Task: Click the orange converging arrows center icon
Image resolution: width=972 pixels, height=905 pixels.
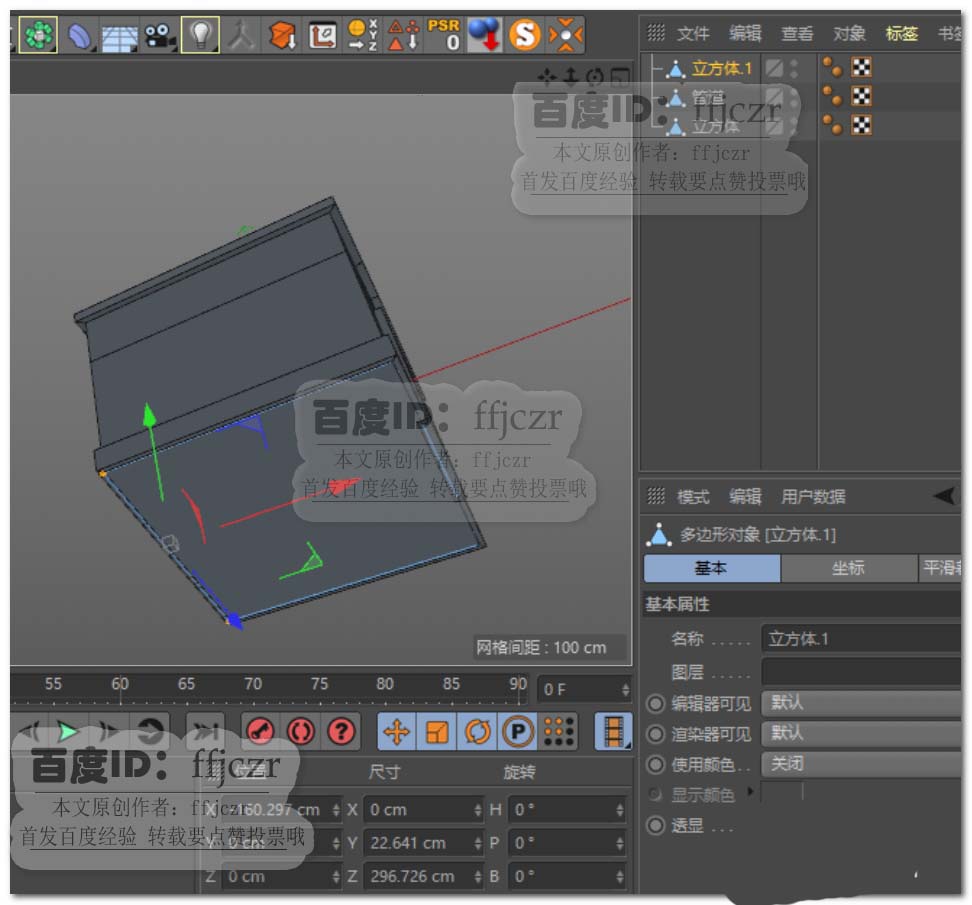Action: [565, 35]
